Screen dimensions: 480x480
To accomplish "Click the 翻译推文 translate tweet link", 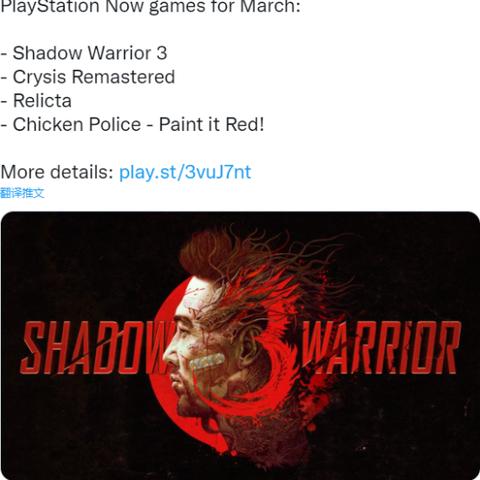I will 22,193.
